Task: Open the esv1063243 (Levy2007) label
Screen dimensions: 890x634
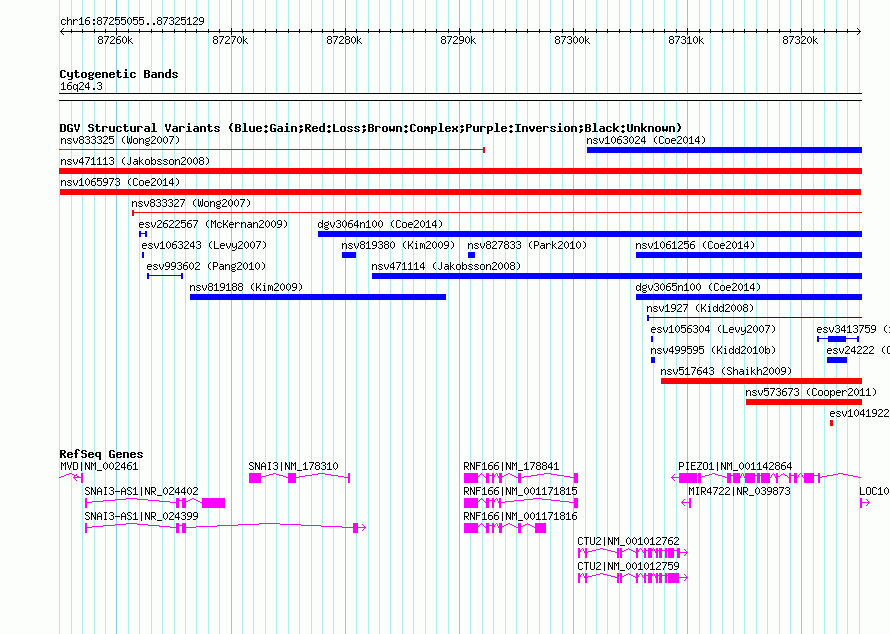Action: 204,245
